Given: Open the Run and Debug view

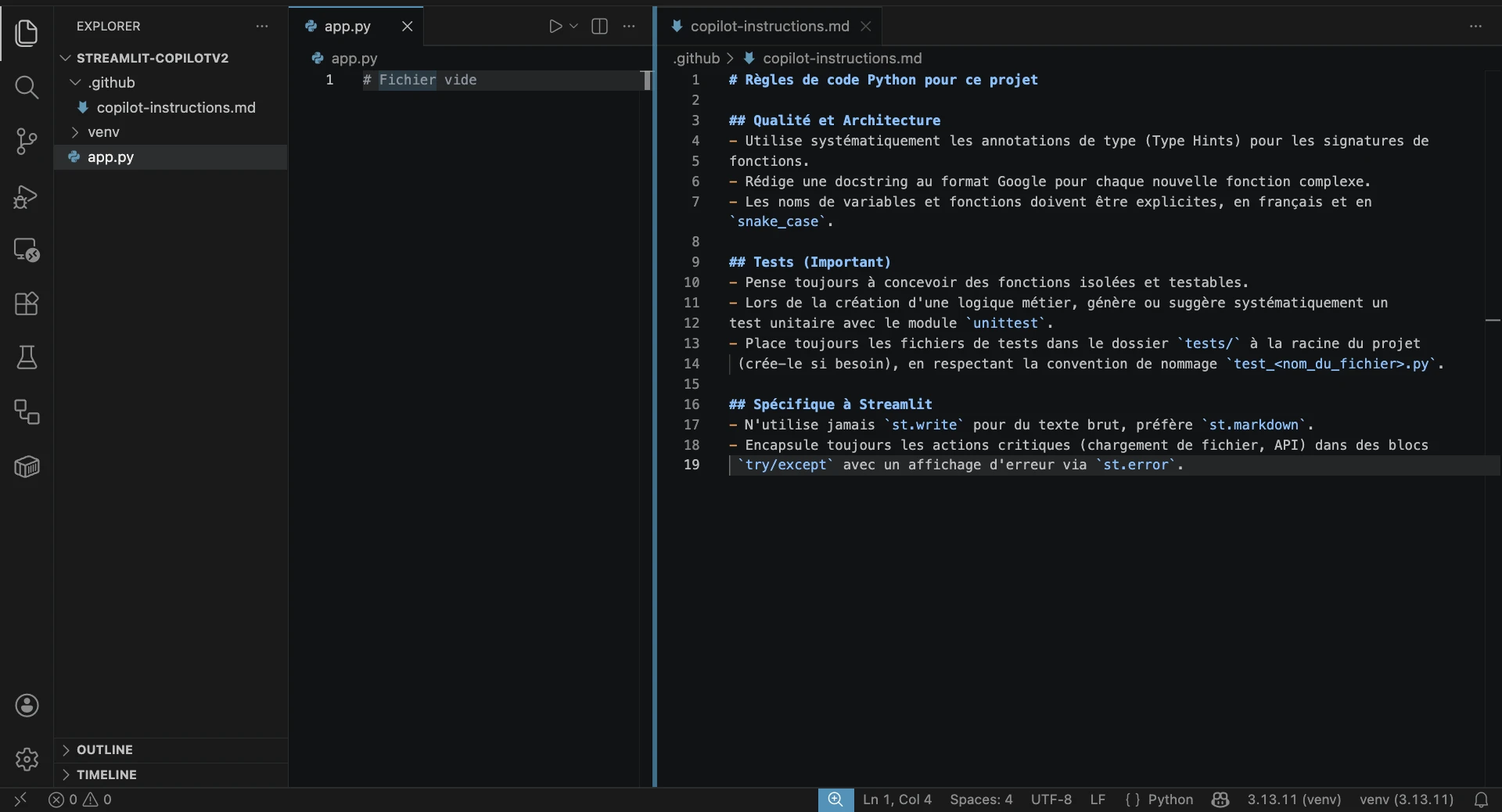Looking at the screenshot, I should 27,196.
